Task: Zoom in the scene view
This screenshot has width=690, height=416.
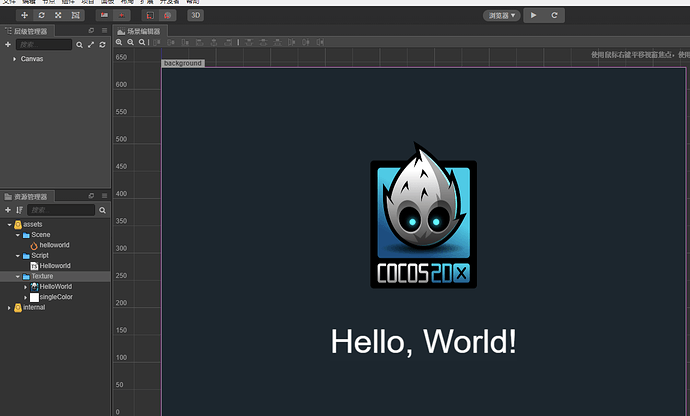Action: 119,42
